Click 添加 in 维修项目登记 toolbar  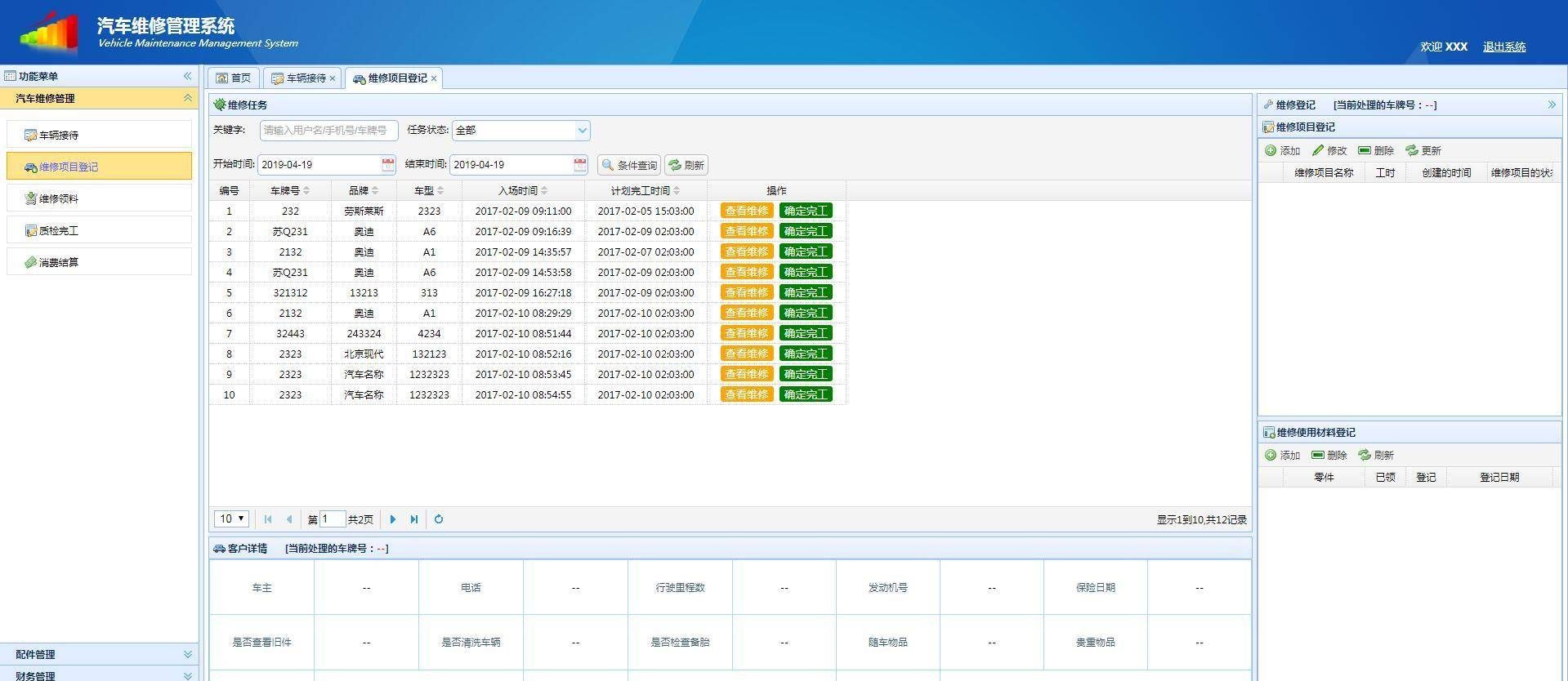[x=1283, y=150]
